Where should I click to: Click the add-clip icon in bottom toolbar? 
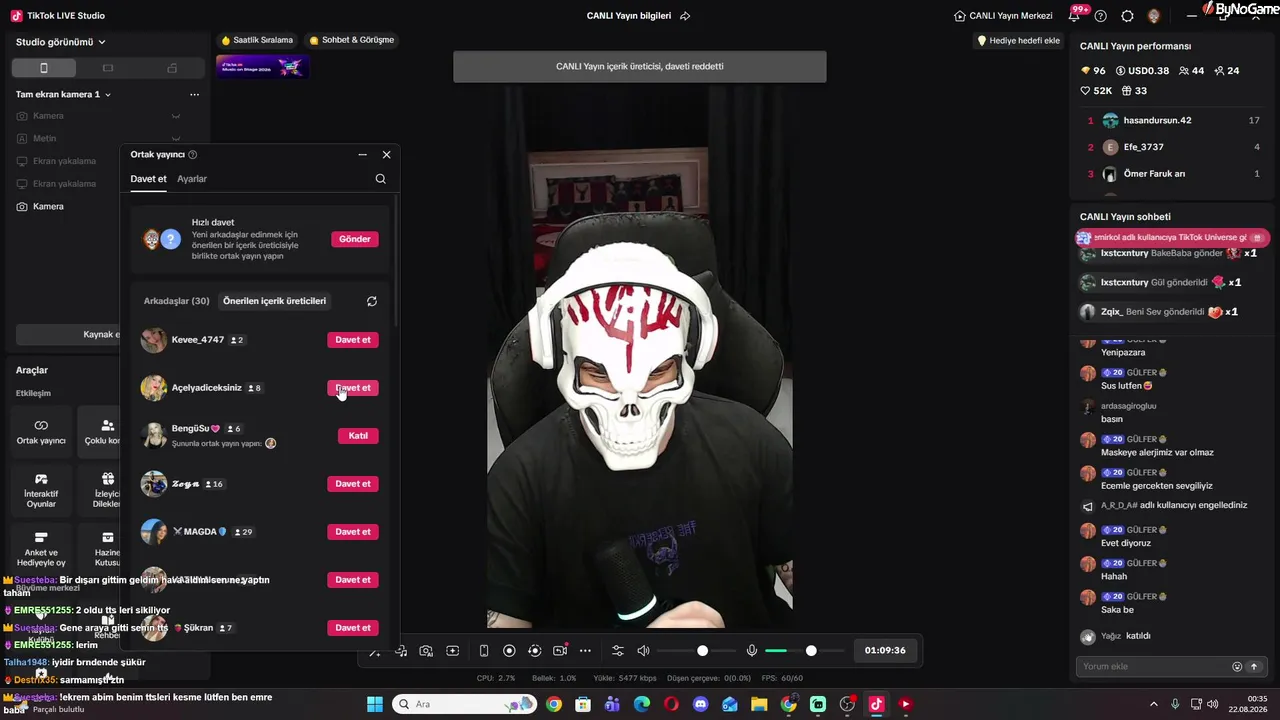click(x=452, y=651)
